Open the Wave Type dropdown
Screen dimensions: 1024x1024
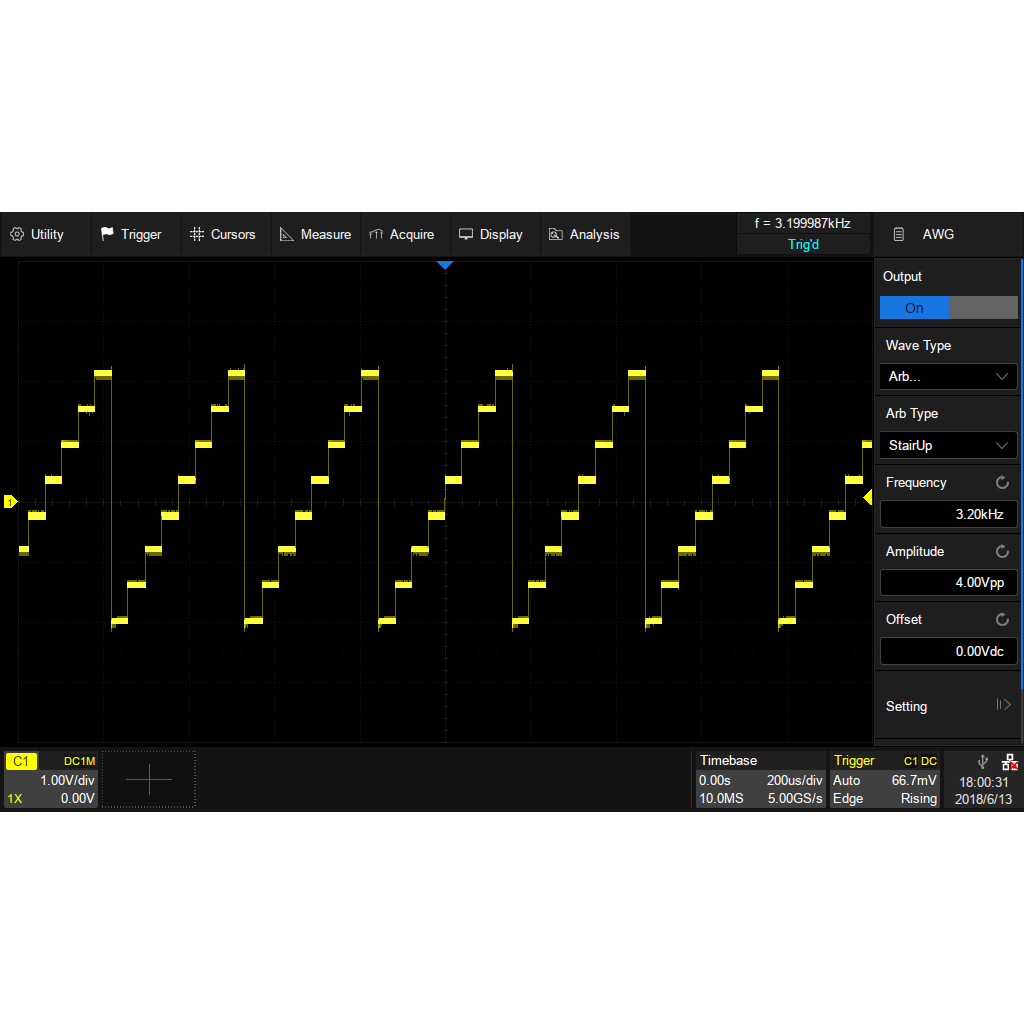point(948,377)
